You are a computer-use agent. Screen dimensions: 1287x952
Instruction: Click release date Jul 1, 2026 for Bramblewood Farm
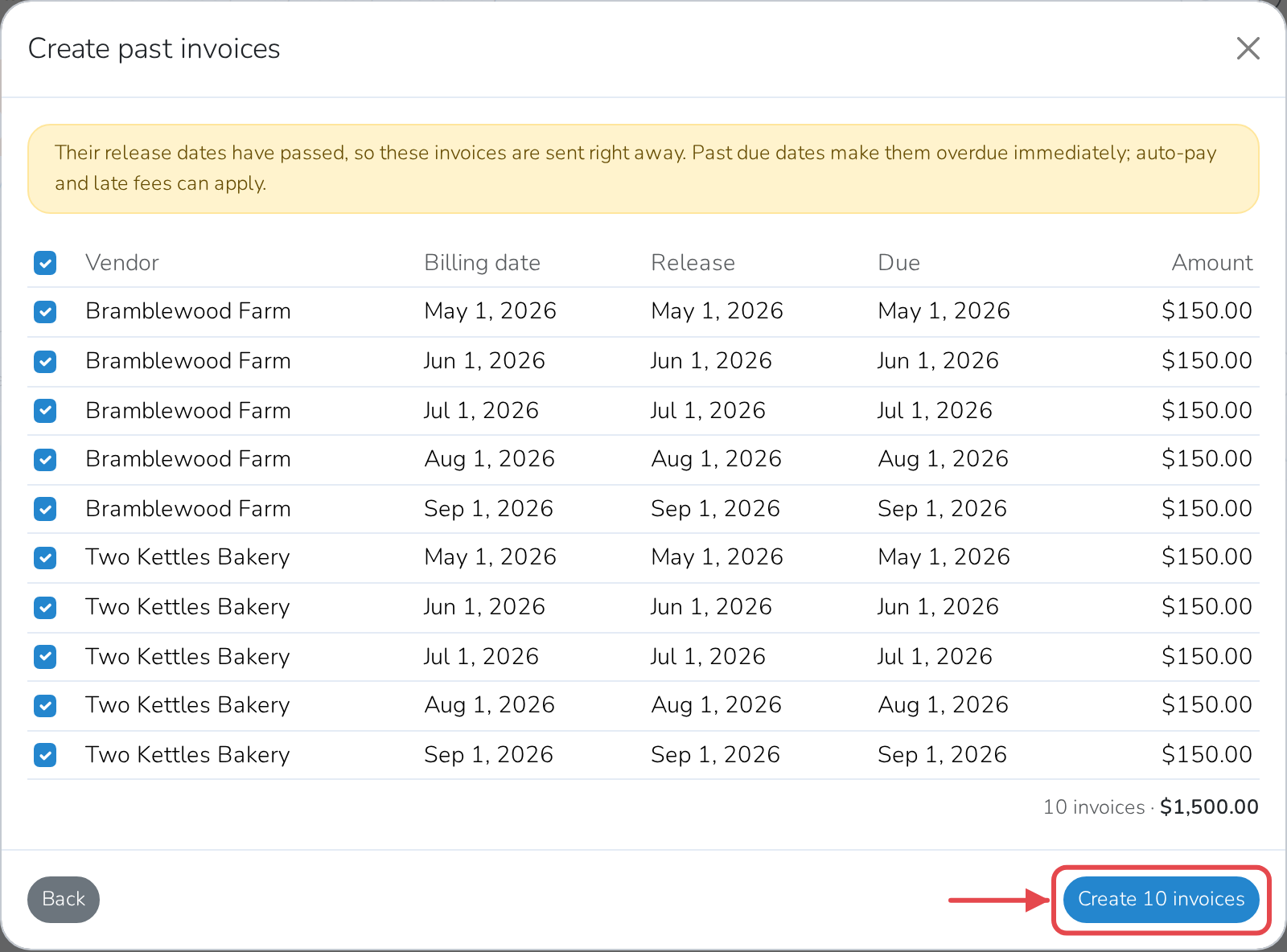708,411
